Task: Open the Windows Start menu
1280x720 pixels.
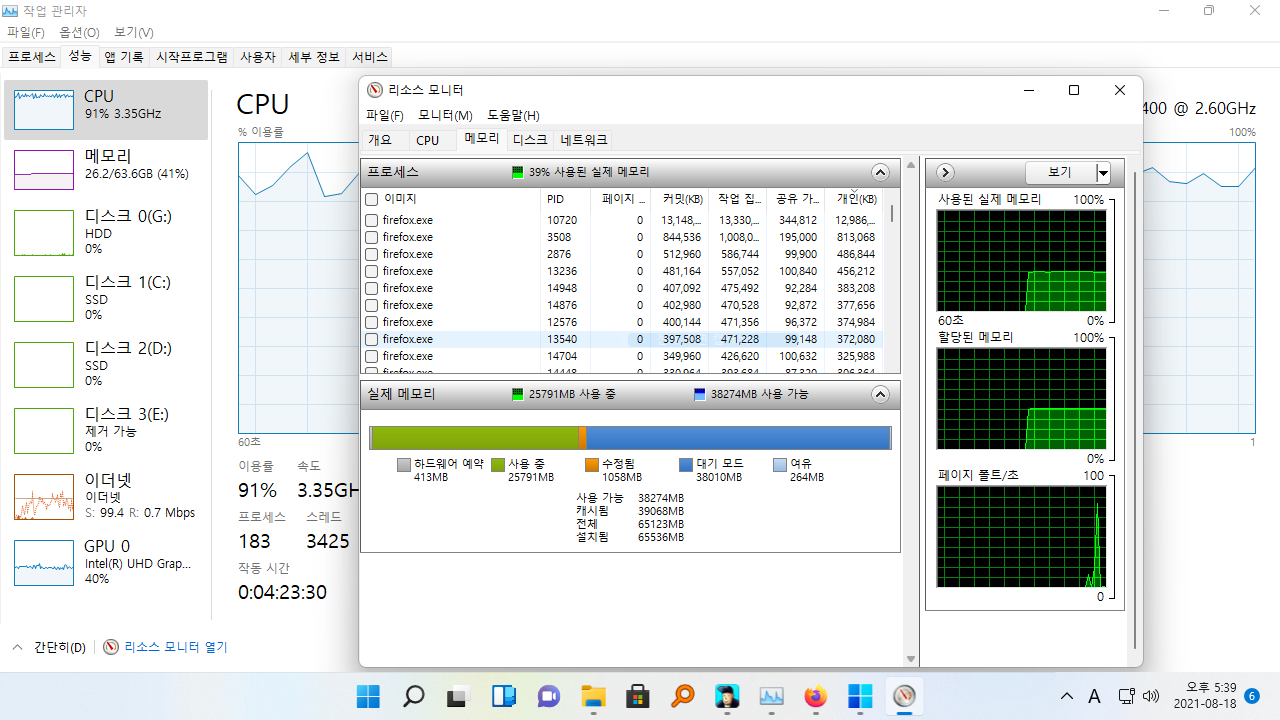Action: (368, 696)
